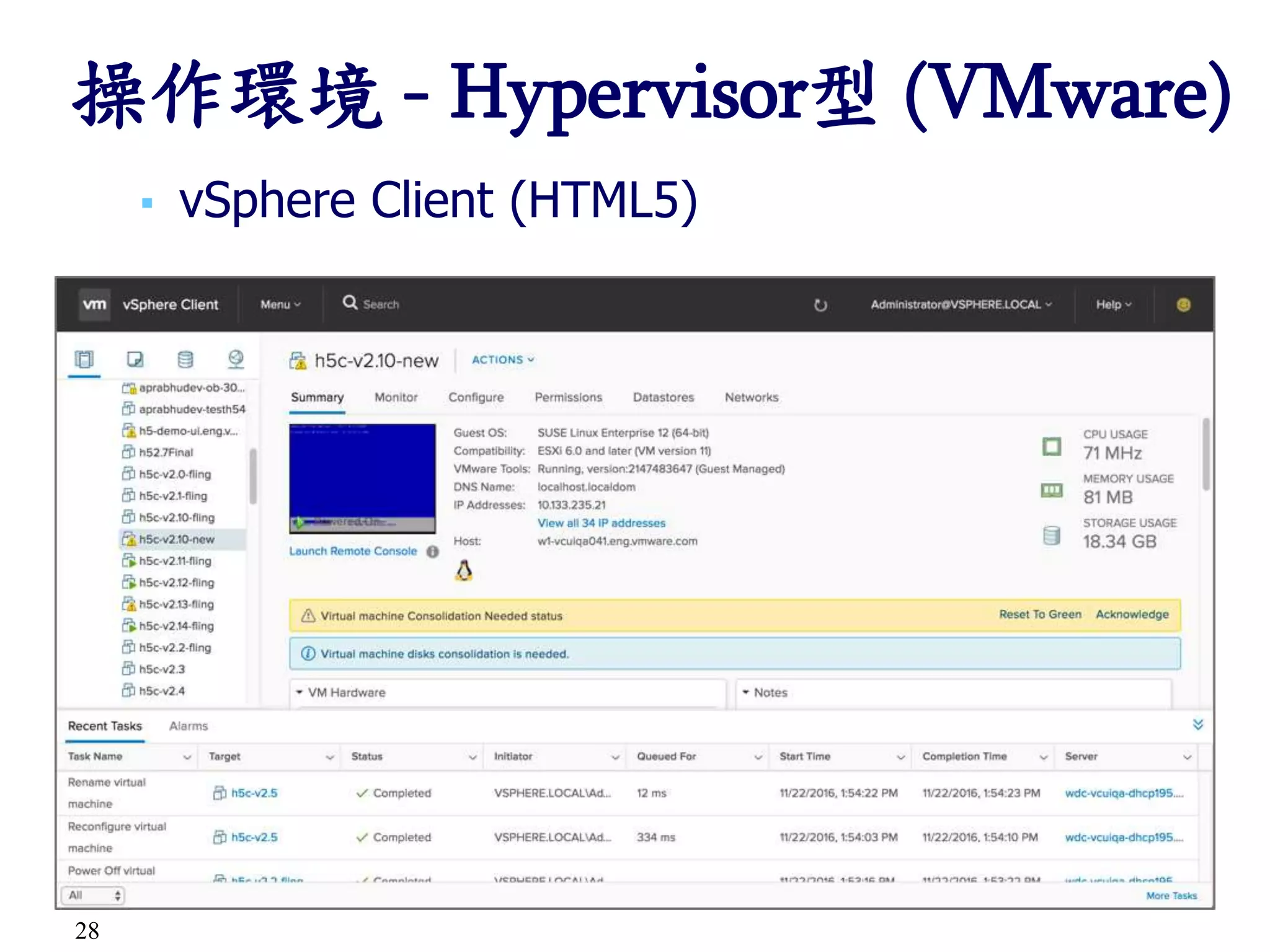
Task: Switch to the Monitor tab
Action: pyautogui.click(x=396, y=397)
